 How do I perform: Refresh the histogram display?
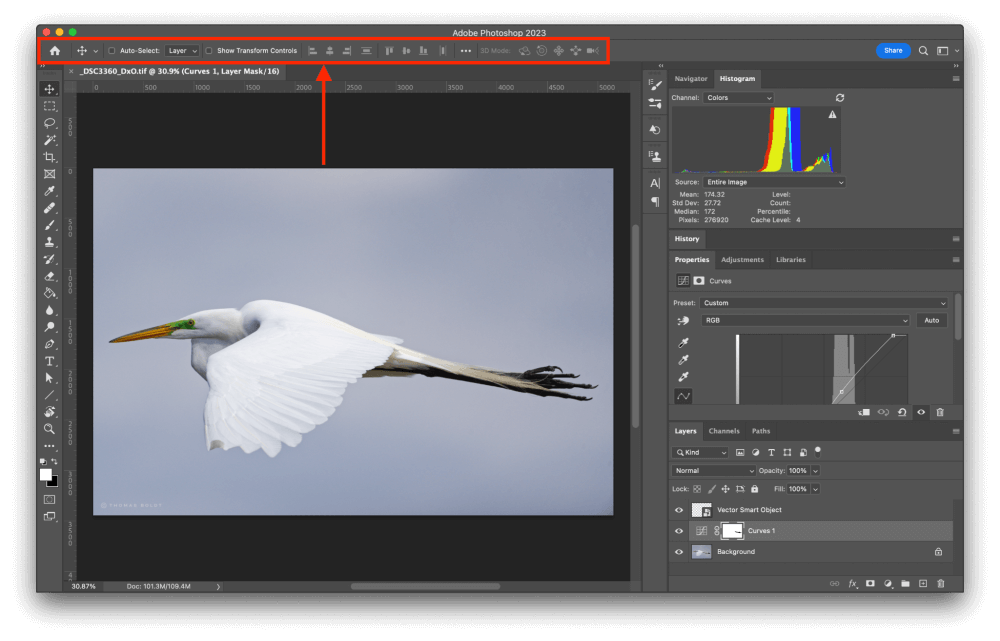click(x=840, y=97)
